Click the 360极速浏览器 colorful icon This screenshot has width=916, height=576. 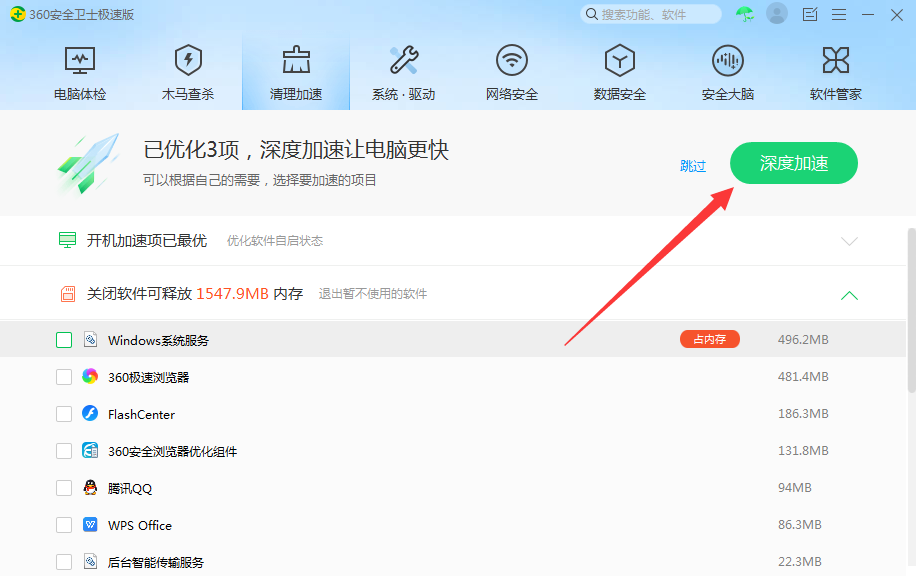[90, 376]
